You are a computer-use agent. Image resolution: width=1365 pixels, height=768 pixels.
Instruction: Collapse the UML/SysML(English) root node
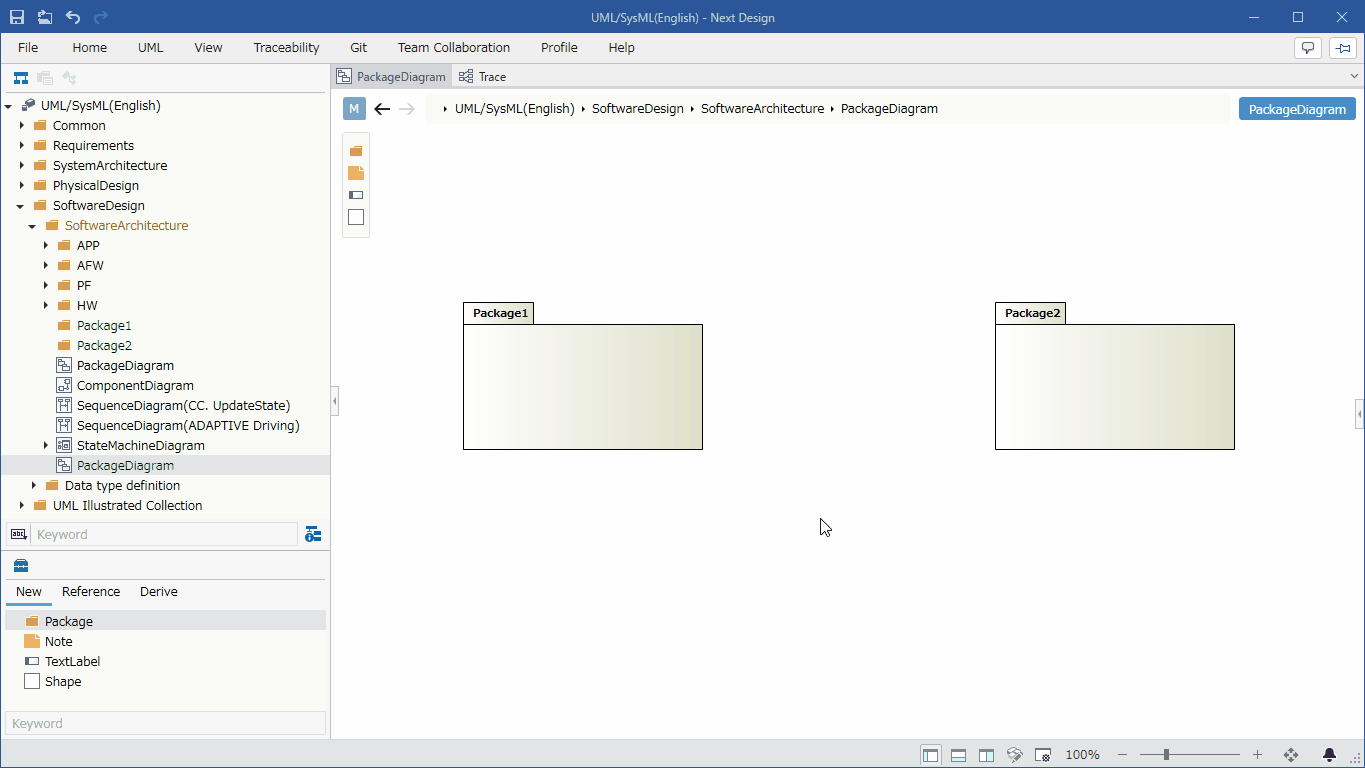(x=9, y=106)
